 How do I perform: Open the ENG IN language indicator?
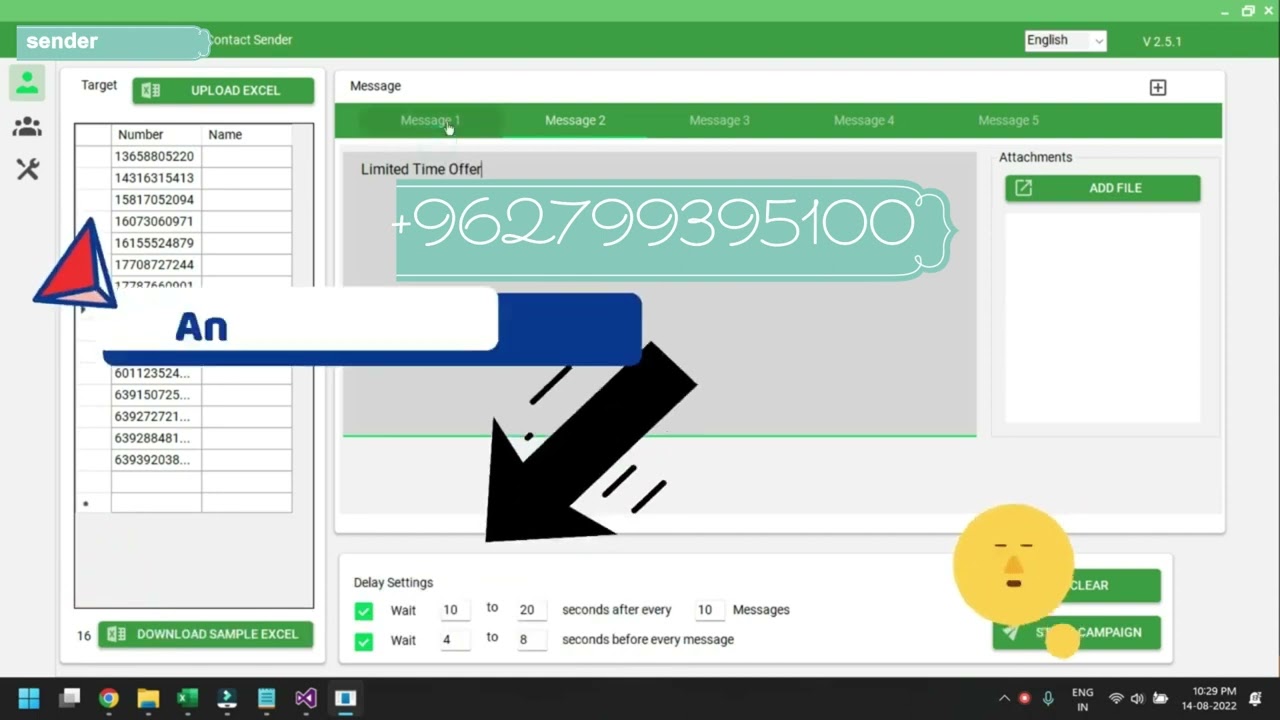pyautogui.click(x=1082, y=699)
